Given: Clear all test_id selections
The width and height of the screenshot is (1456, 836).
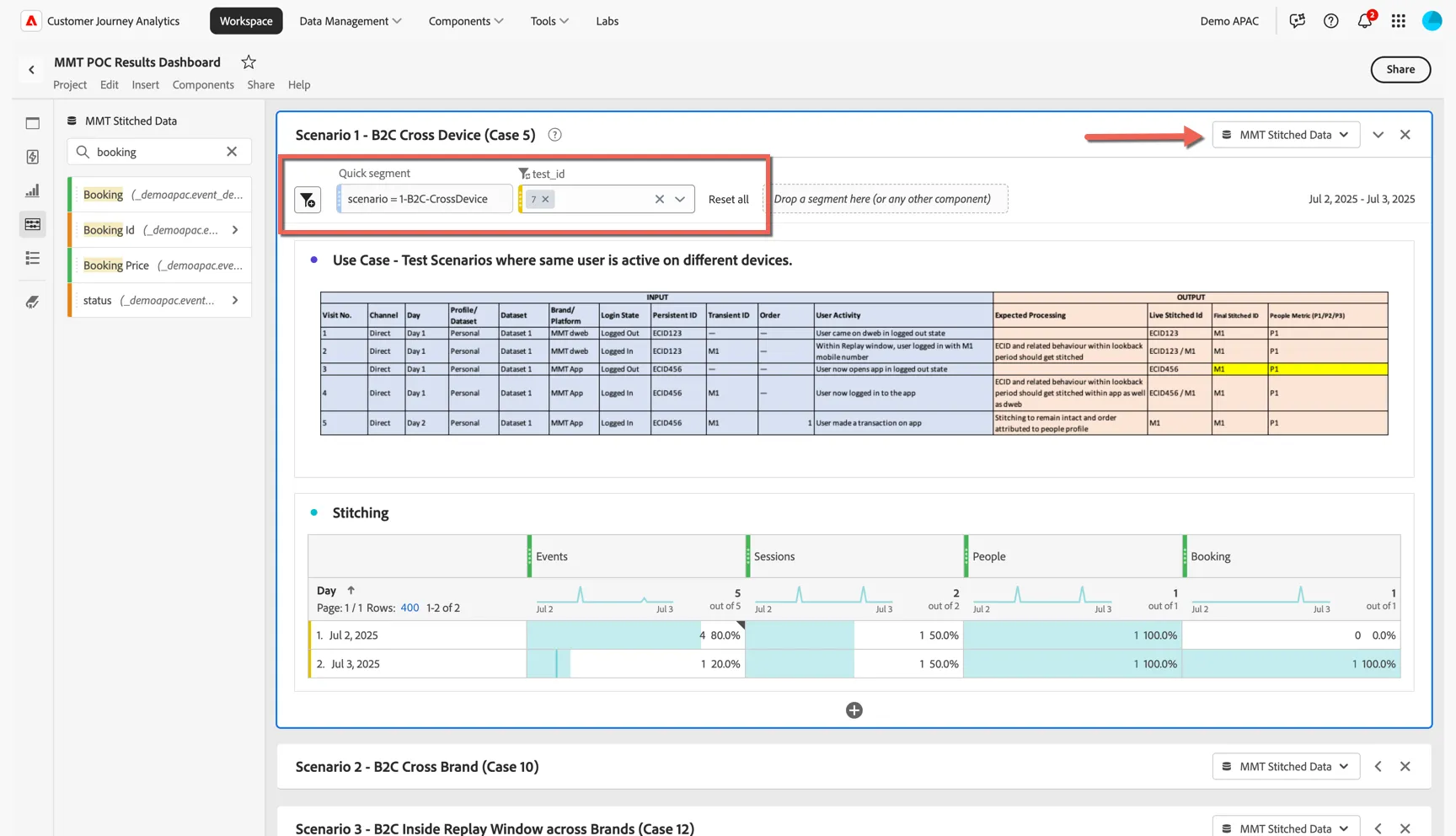Looking at the screenshot, I should coord(659,200).
